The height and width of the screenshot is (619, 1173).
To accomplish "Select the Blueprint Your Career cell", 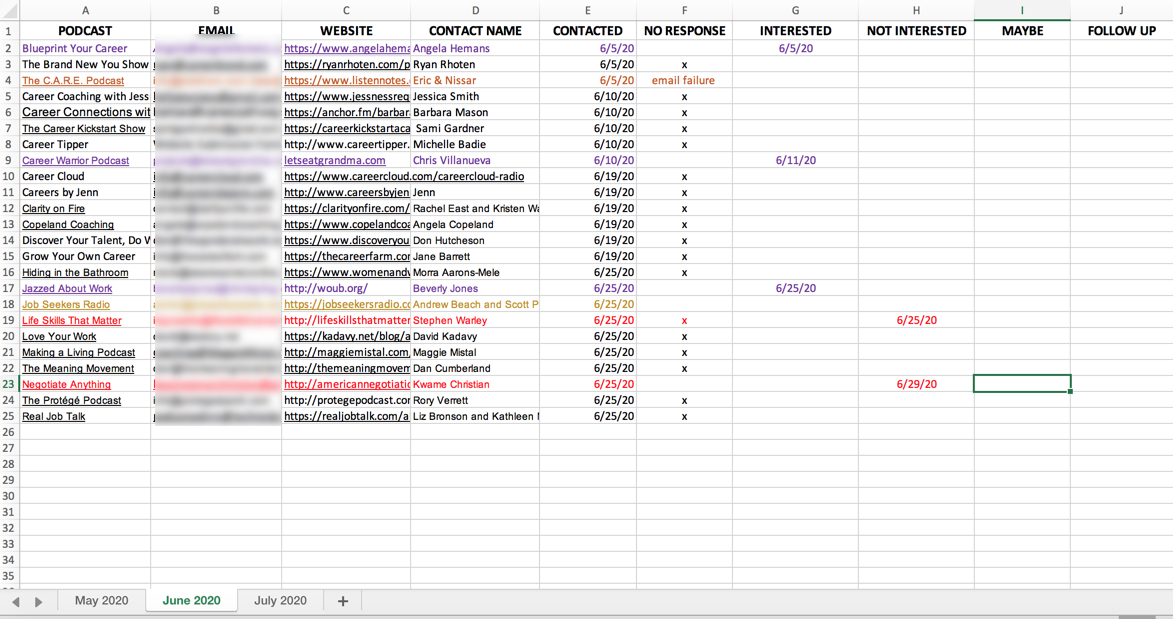I will point(85,49).
